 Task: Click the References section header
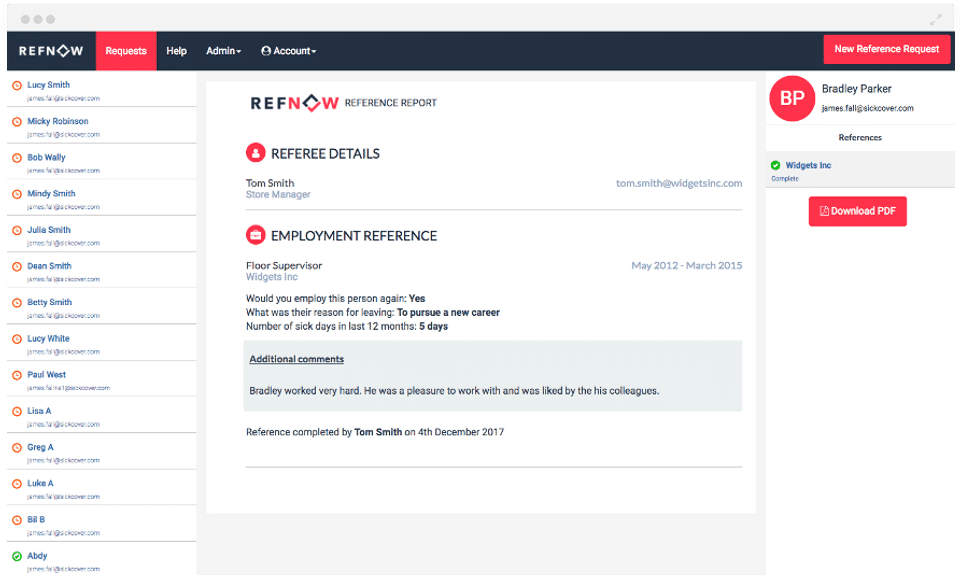point(860,138)
